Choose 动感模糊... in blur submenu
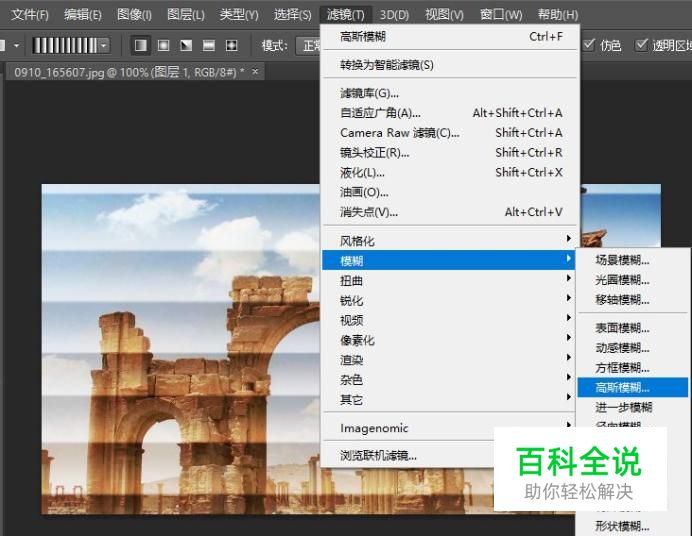Viewport: 692px width, 536px height. pyautogui.click(x=632, y=348)
